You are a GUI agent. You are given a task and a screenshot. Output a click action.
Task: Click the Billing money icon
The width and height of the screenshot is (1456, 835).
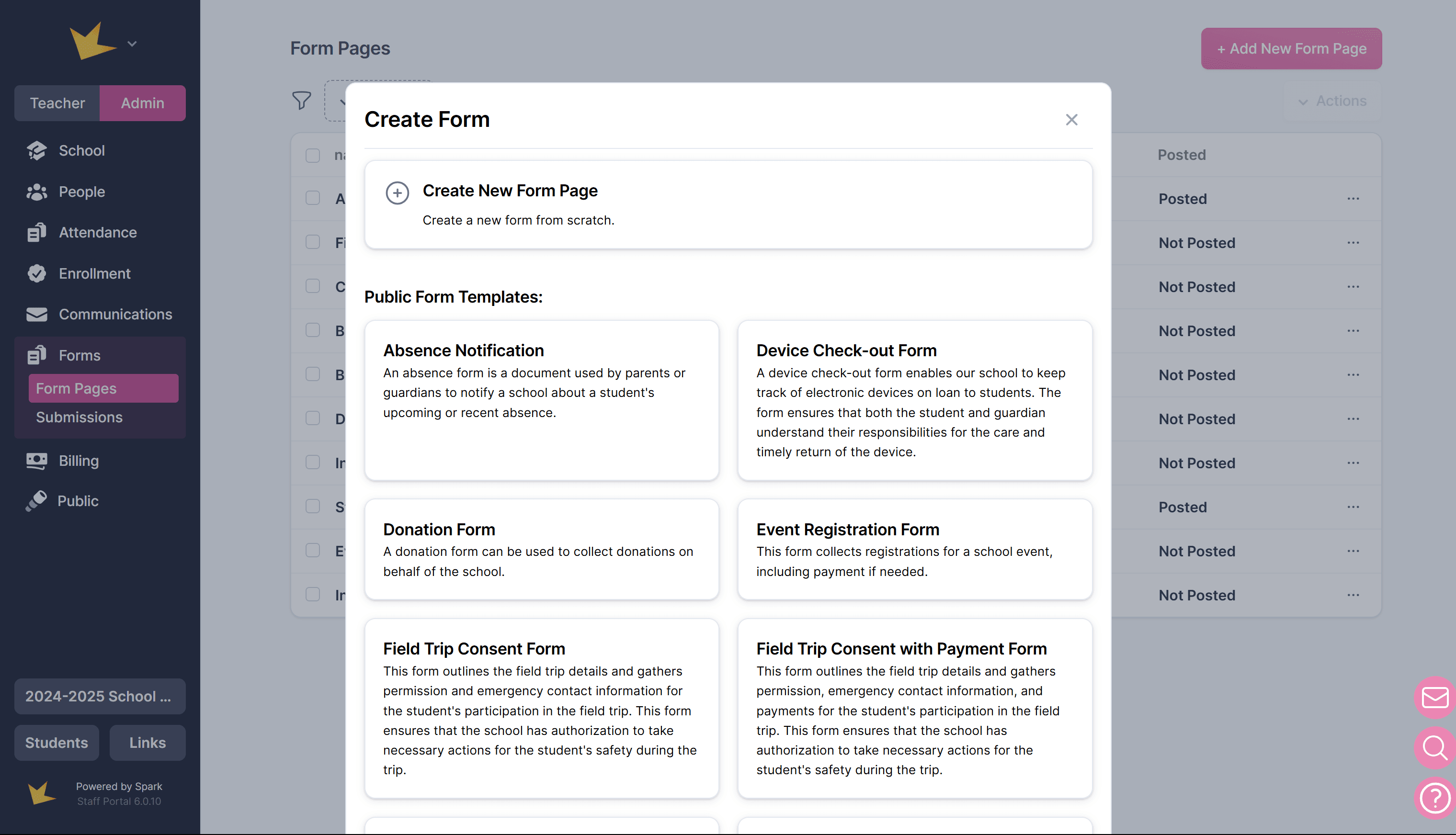(36, 461)
